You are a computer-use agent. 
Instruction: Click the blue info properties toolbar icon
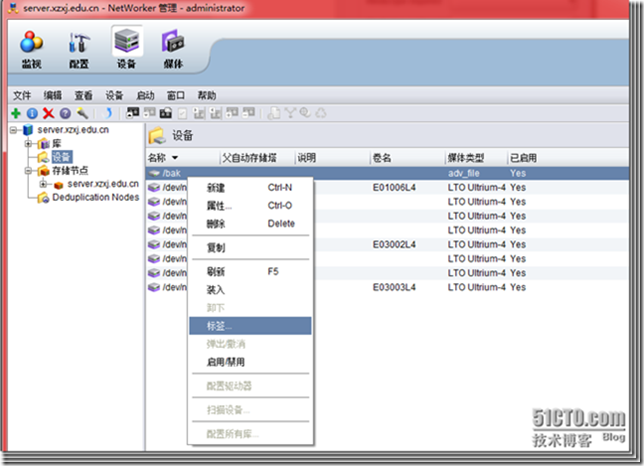(x=32, y=113)
